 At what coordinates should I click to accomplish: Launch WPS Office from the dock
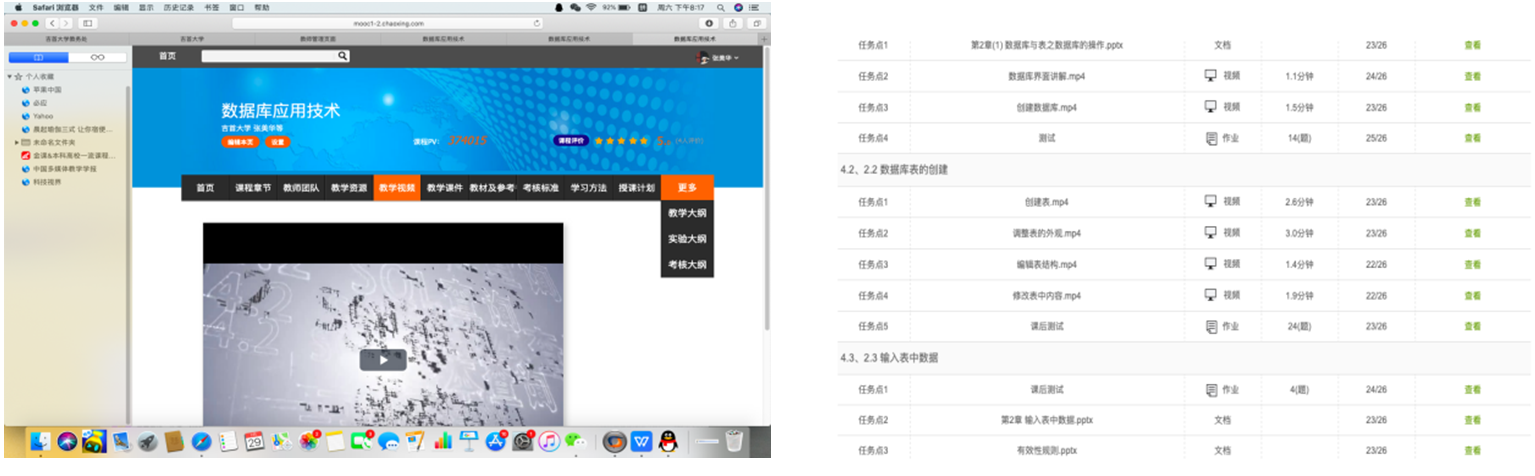[x=642, y=441]
